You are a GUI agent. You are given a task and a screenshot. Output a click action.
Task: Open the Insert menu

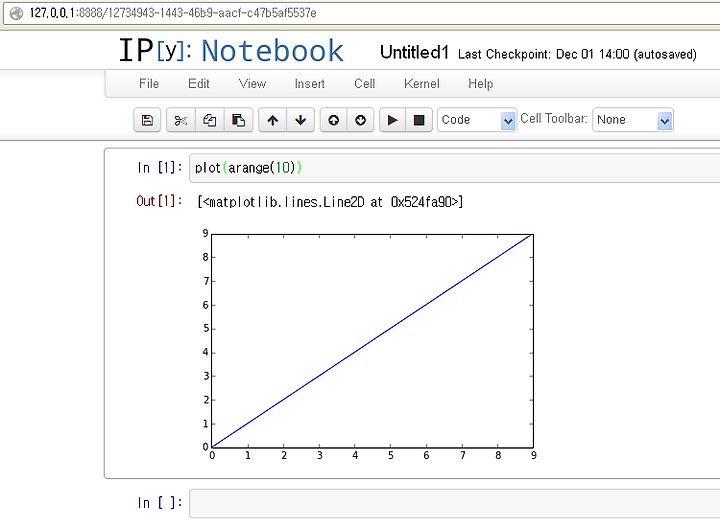click(309, 84)
